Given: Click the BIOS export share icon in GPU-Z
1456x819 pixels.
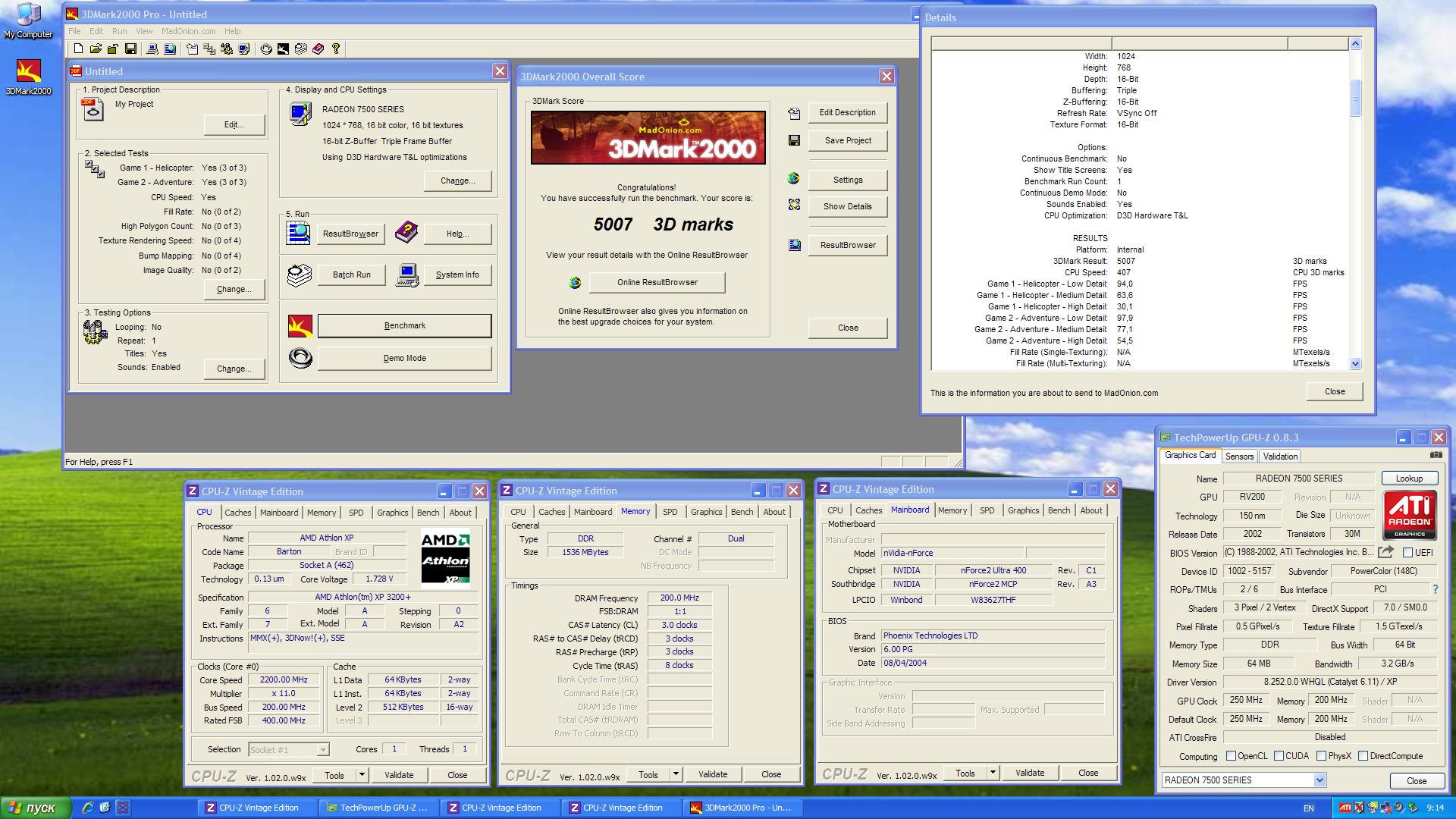Looking at the screenshot, I should pos(1385,552).
